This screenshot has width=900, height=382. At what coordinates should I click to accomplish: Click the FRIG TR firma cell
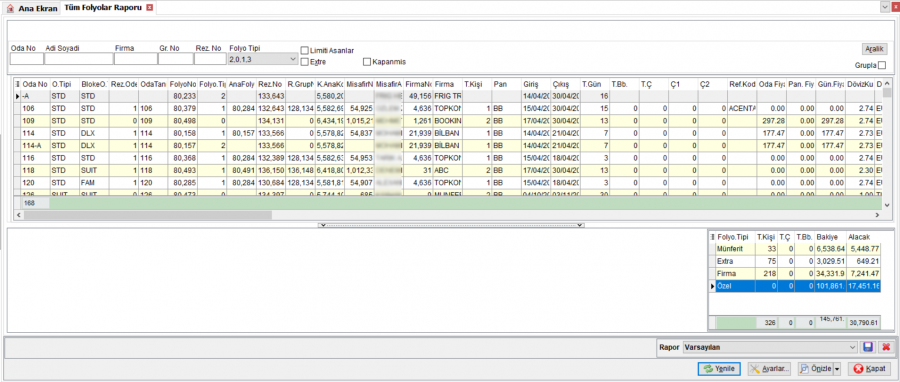pyautogui.click(x=448, y=95)
